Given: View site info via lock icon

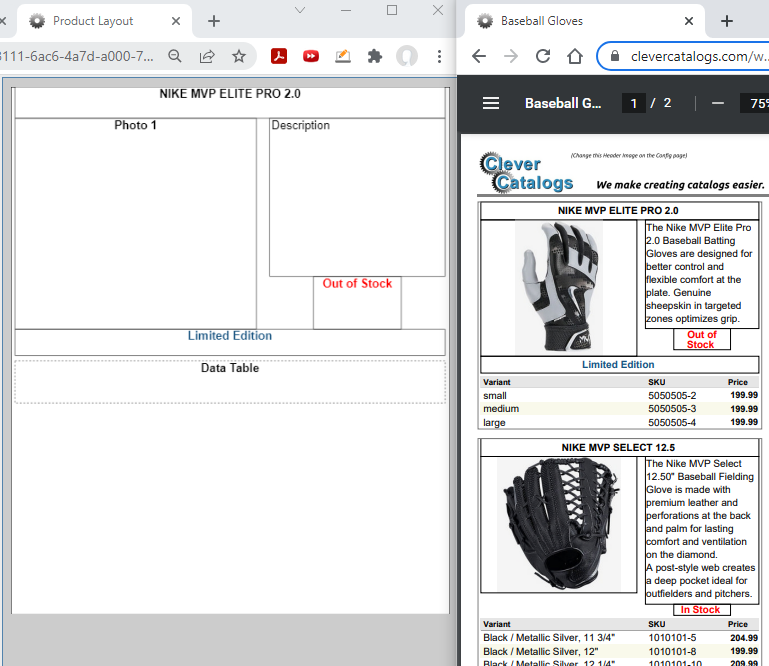Looking at the screenshot, I should click(x=615, y=56).
